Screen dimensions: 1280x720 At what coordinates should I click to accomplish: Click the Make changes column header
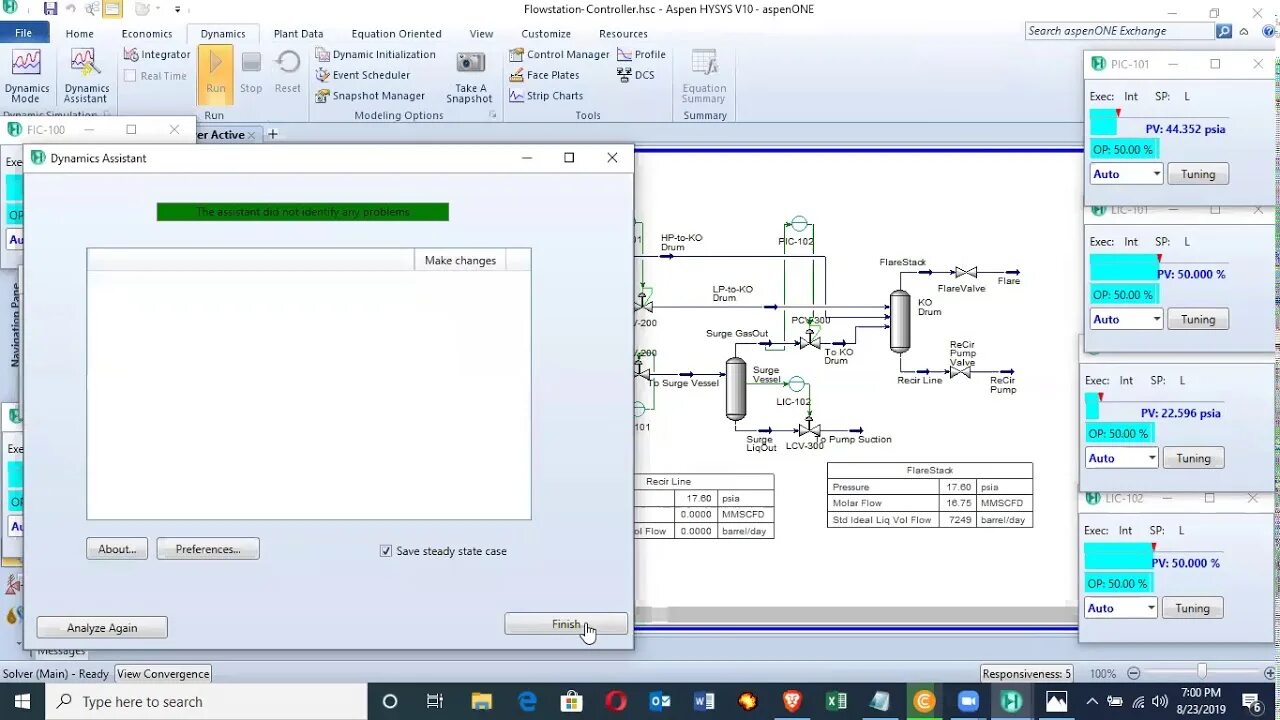tap(460, 260)
